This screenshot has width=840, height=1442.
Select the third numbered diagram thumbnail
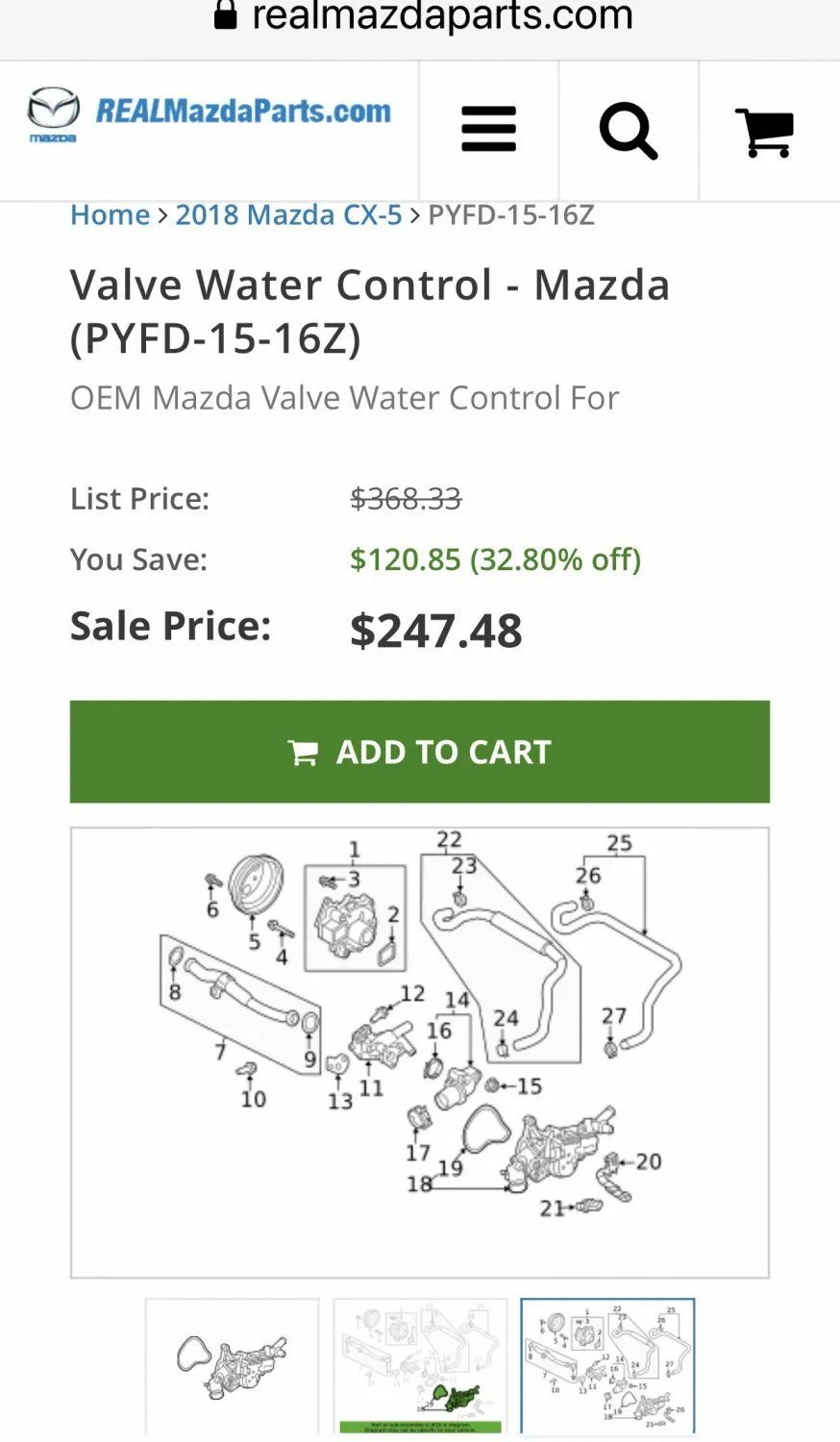coord(607,1364)
